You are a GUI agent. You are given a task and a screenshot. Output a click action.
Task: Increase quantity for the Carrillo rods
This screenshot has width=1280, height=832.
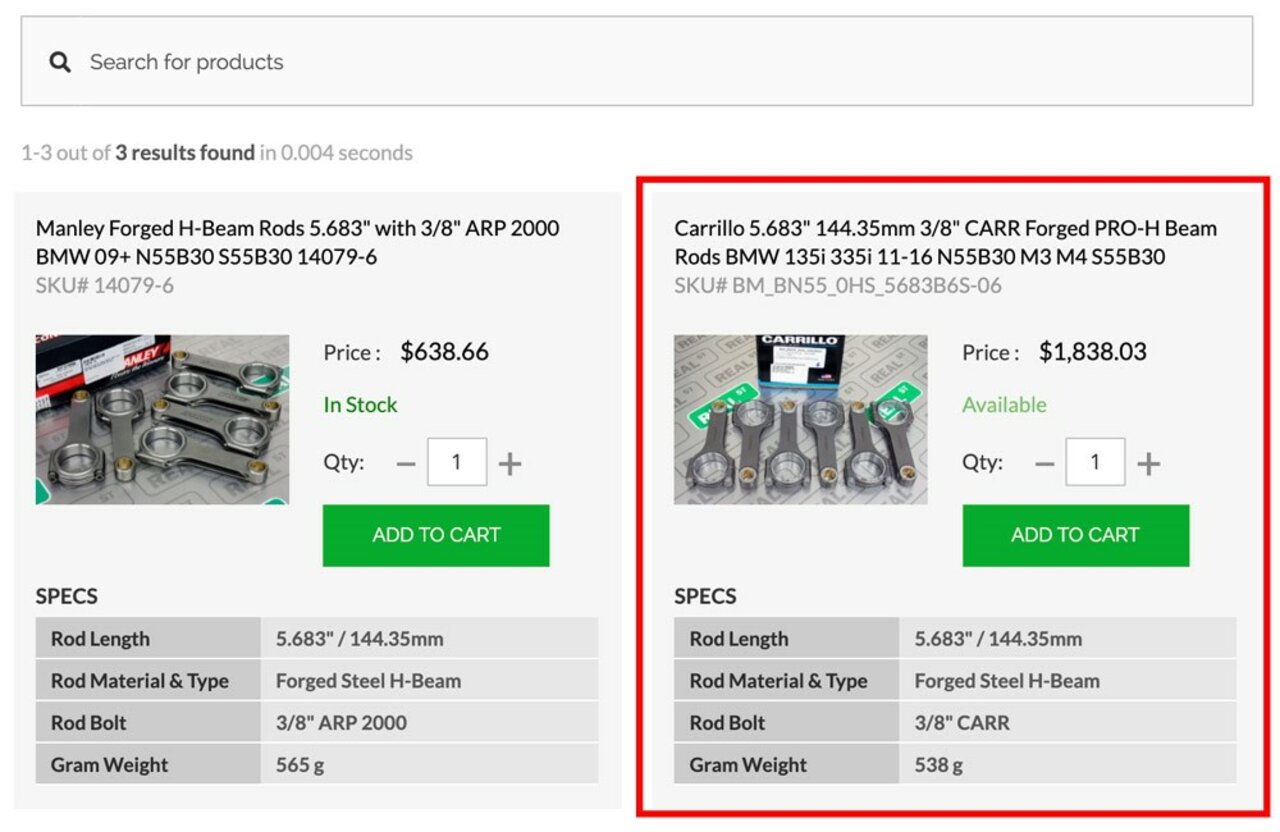coord(1149,464)
